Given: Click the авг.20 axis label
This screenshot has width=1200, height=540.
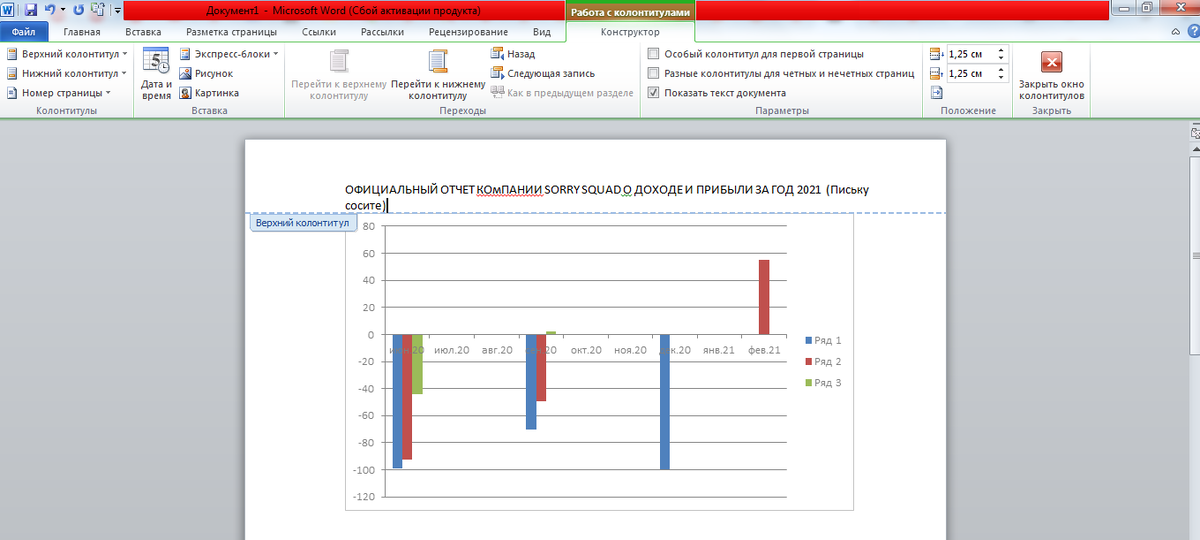Looking at the screenshot, I should tap(497, 350).
